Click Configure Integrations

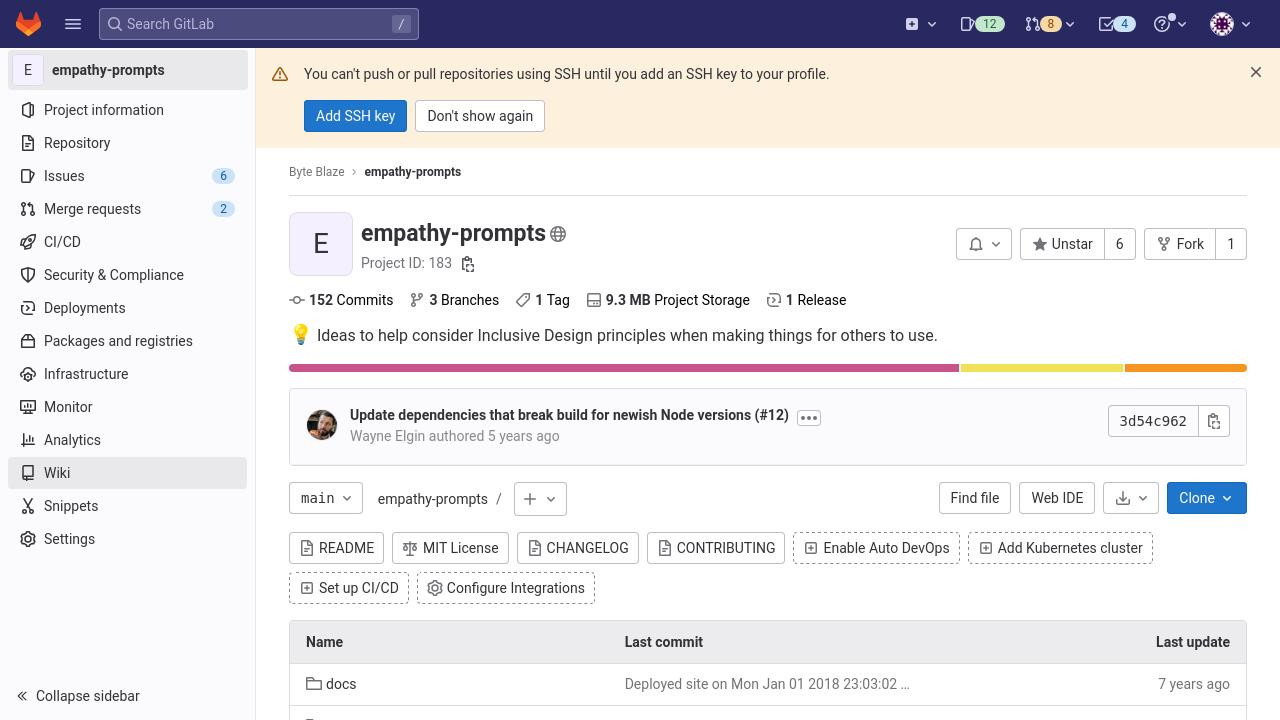pos(506,588)
